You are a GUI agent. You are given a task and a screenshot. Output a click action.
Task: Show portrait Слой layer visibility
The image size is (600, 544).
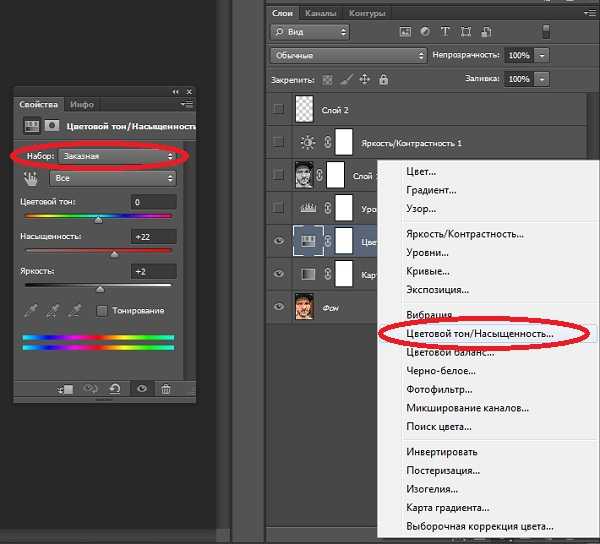[279, 175]
